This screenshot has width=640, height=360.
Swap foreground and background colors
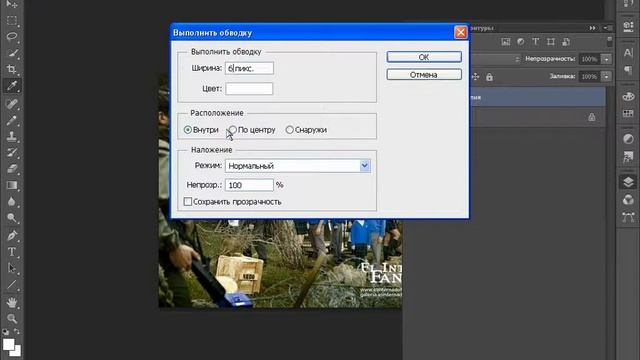click(17, 331)
